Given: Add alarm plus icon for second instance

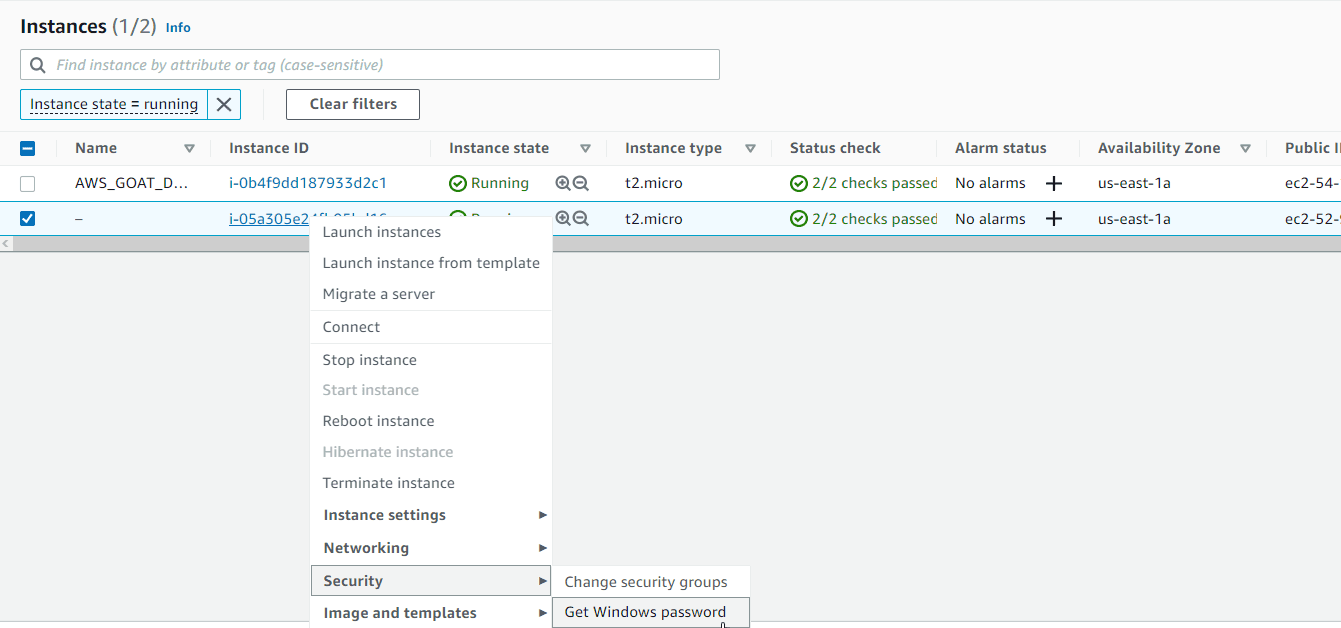Looking at the screenshot, I should pos(1053,219).
